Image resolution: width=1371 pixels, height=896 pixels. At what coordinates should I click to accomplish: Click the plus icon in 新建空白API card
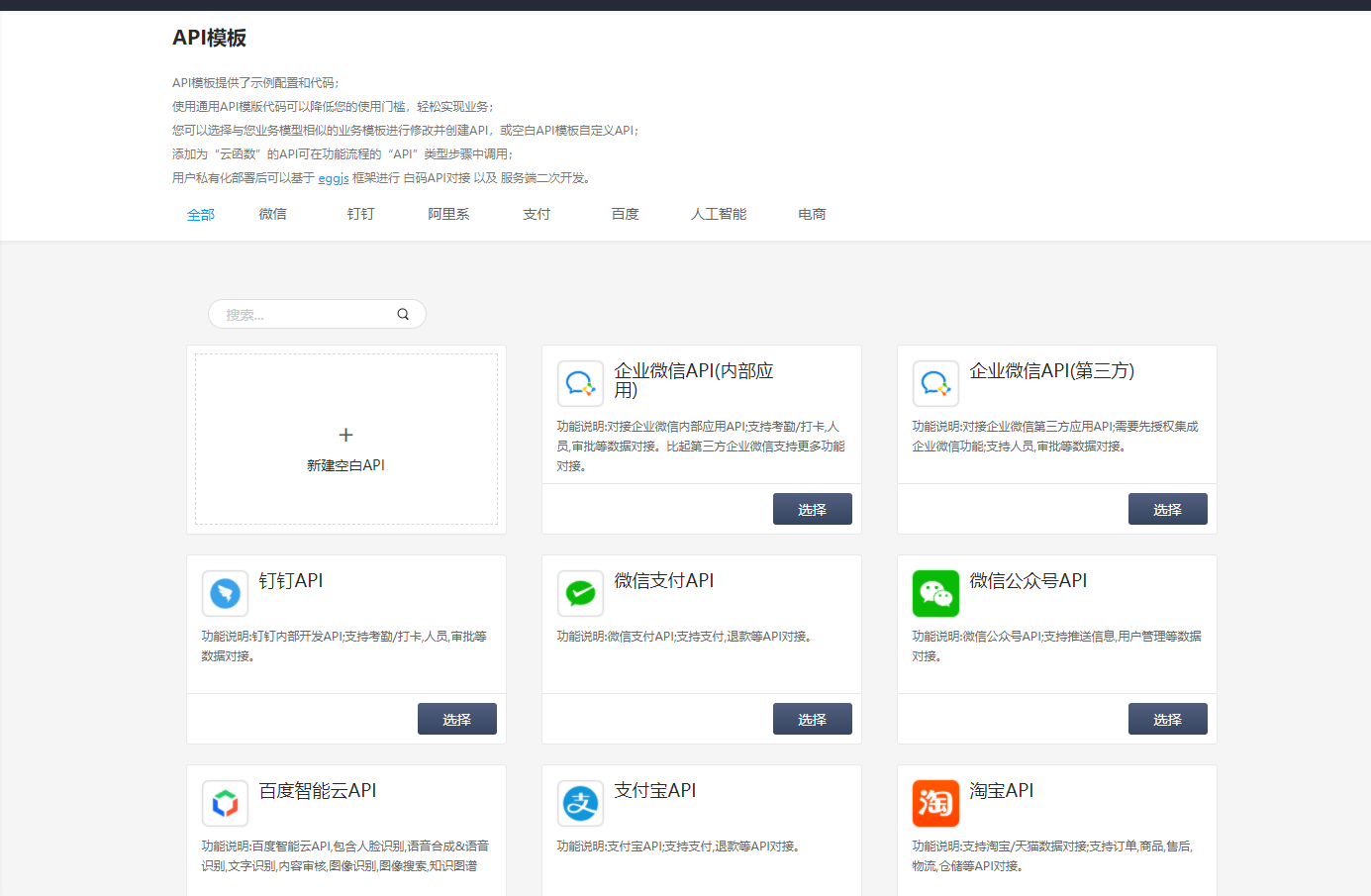(345, 434)
